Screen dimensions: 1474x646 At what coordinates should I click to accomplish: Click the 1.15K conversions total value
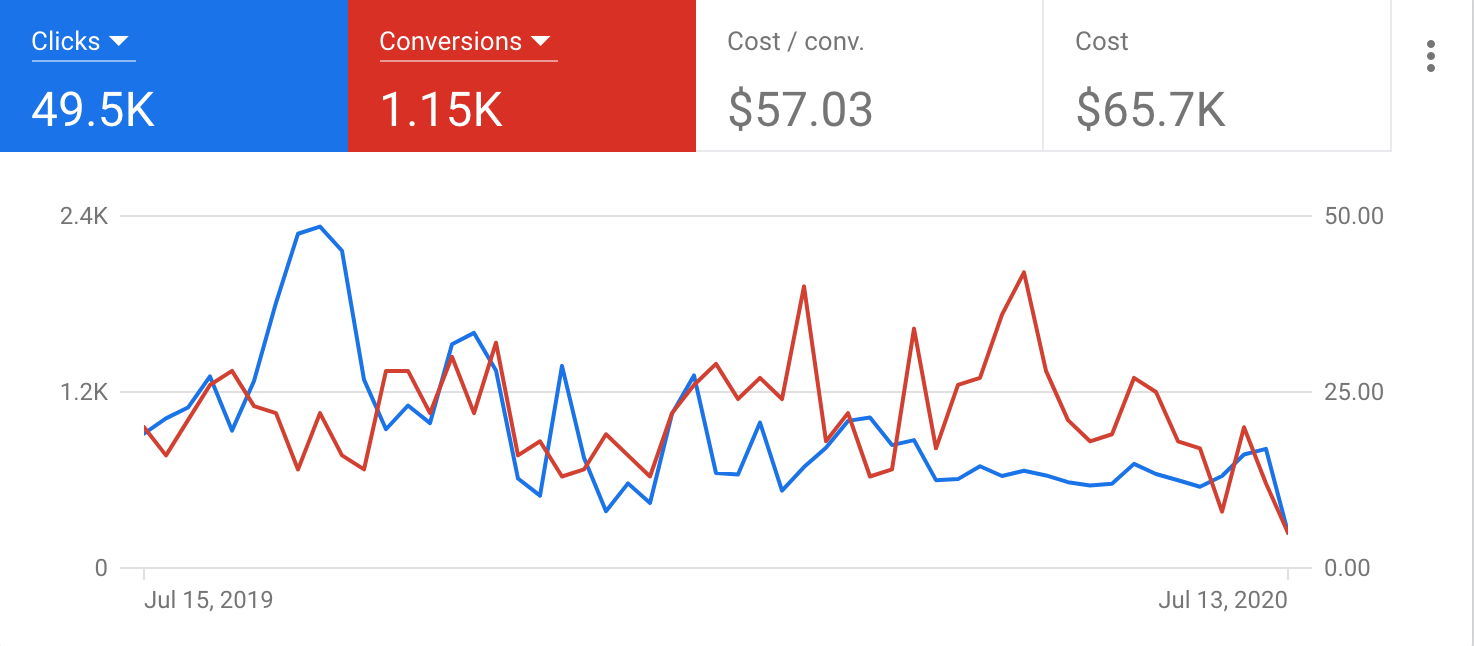(441, 110)
